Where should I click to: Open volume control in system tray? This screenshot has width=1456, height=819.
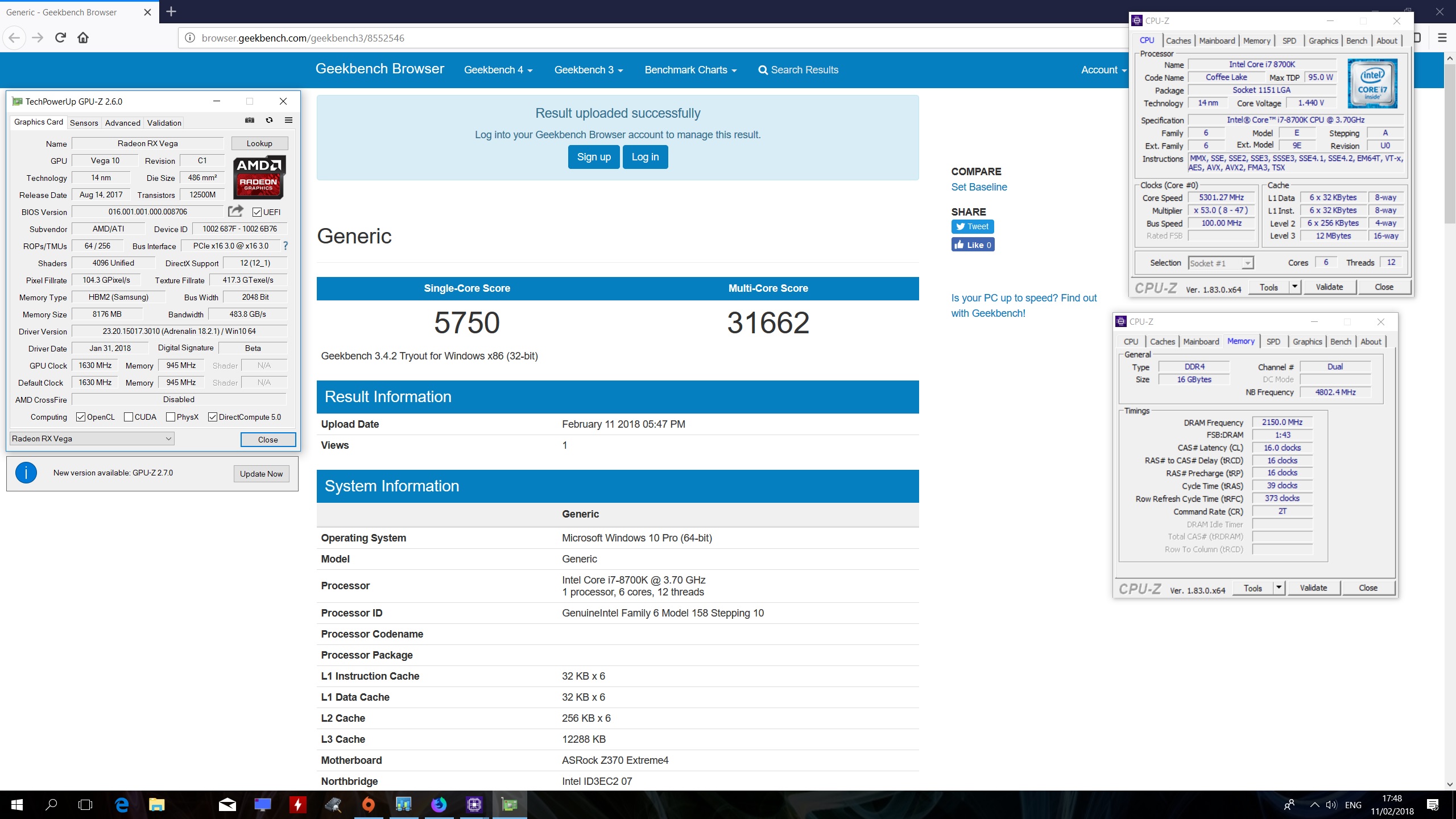click(1331, 805)
